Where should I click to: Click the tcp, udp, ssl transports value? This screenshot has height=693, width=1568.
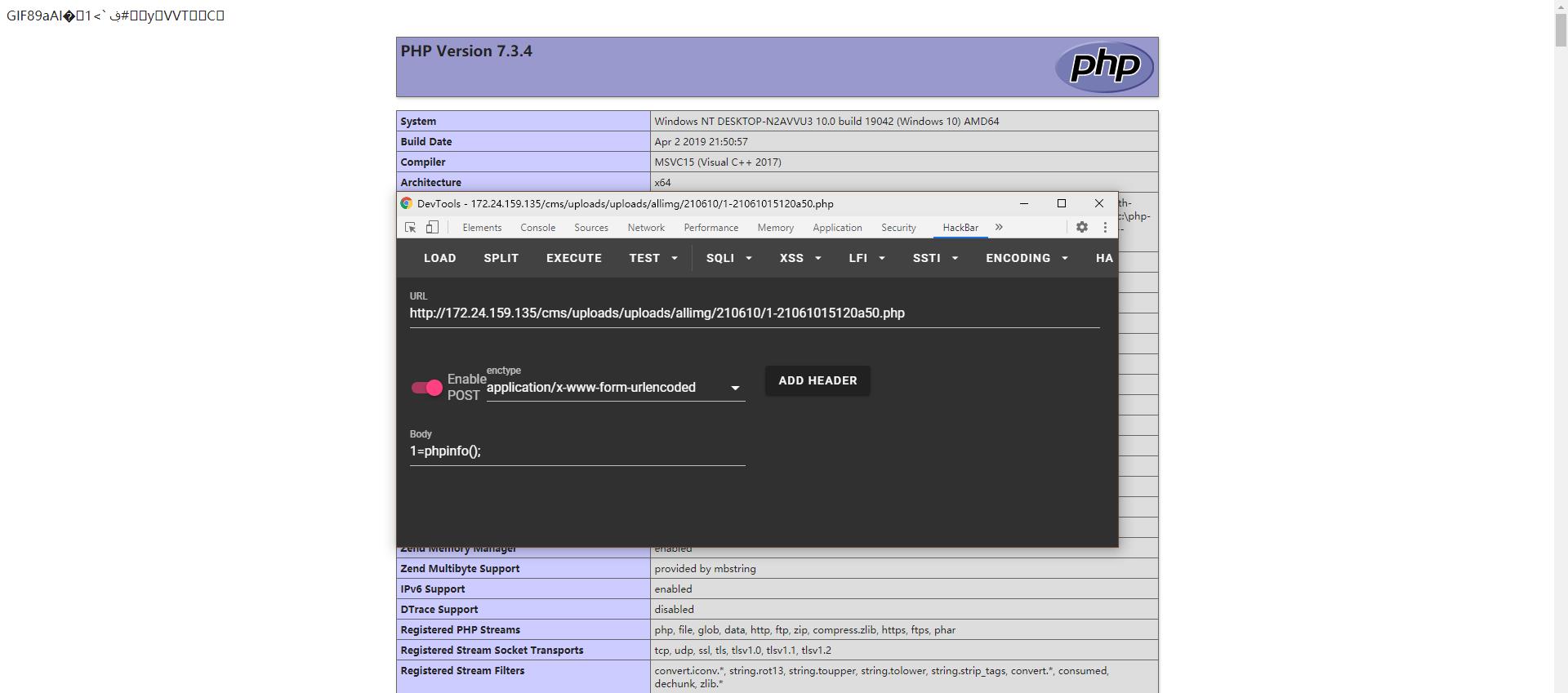[x=742, y=650]
